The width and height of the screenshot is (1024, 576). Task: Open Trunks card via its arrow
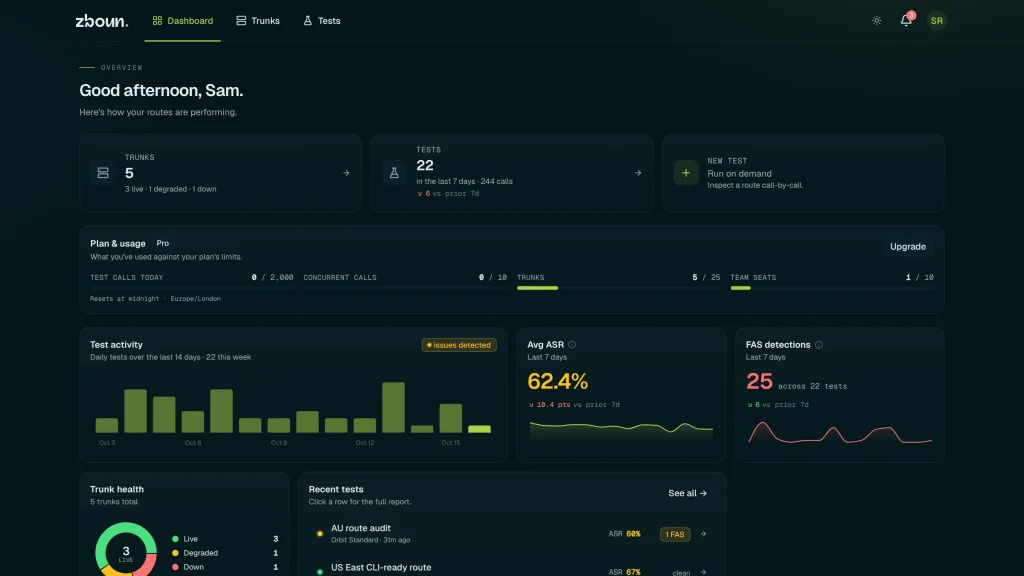[346, 173]
